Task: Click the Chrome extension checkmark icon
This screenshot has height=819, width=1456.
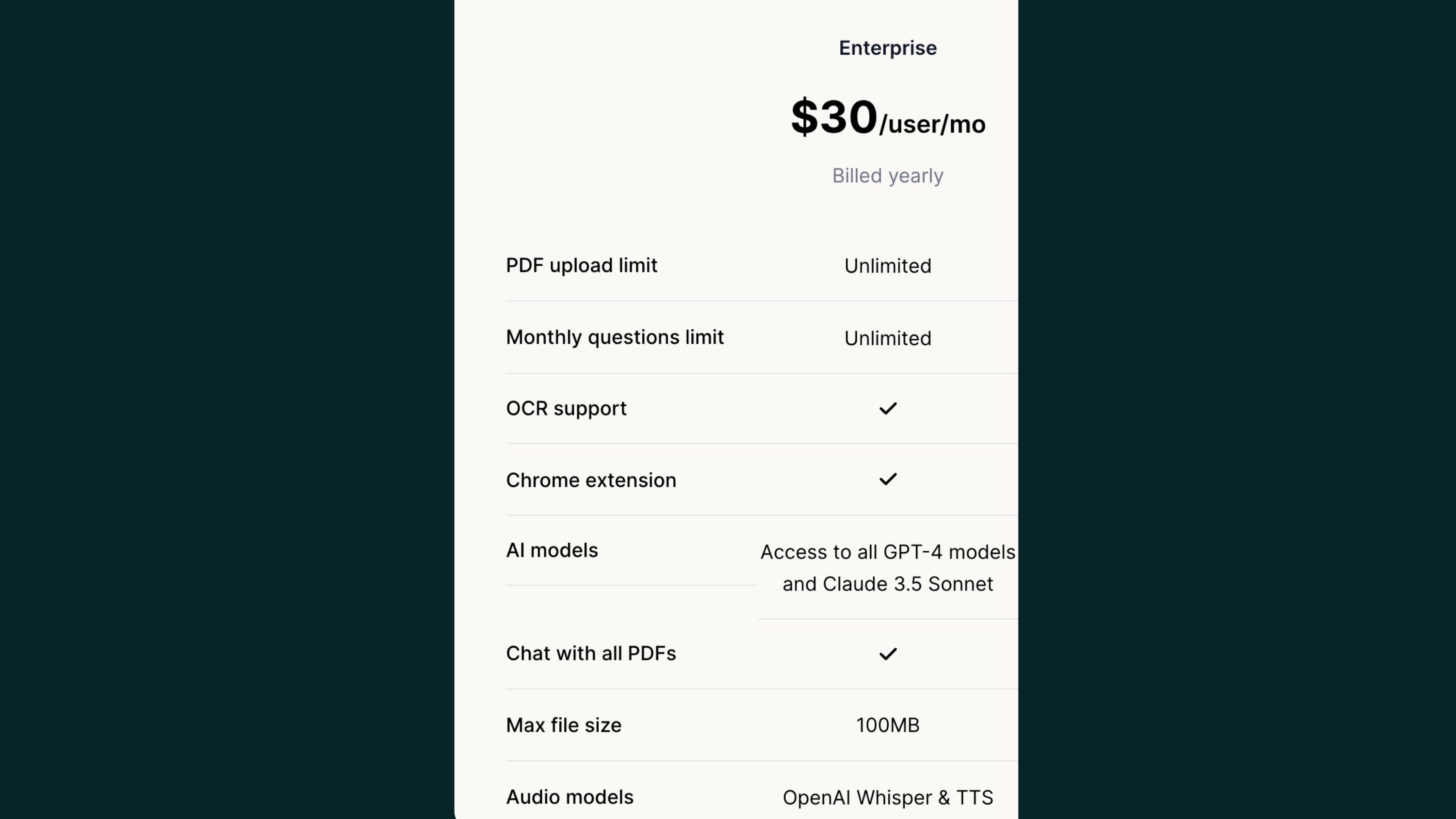Action: 888,479
